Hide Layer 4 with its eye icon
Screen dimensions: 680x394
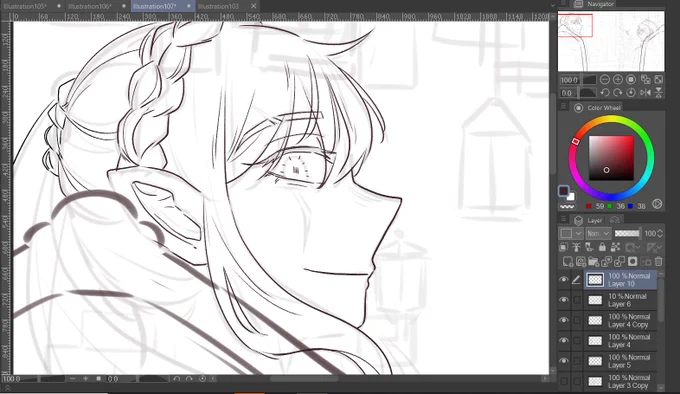pos(563,341)
